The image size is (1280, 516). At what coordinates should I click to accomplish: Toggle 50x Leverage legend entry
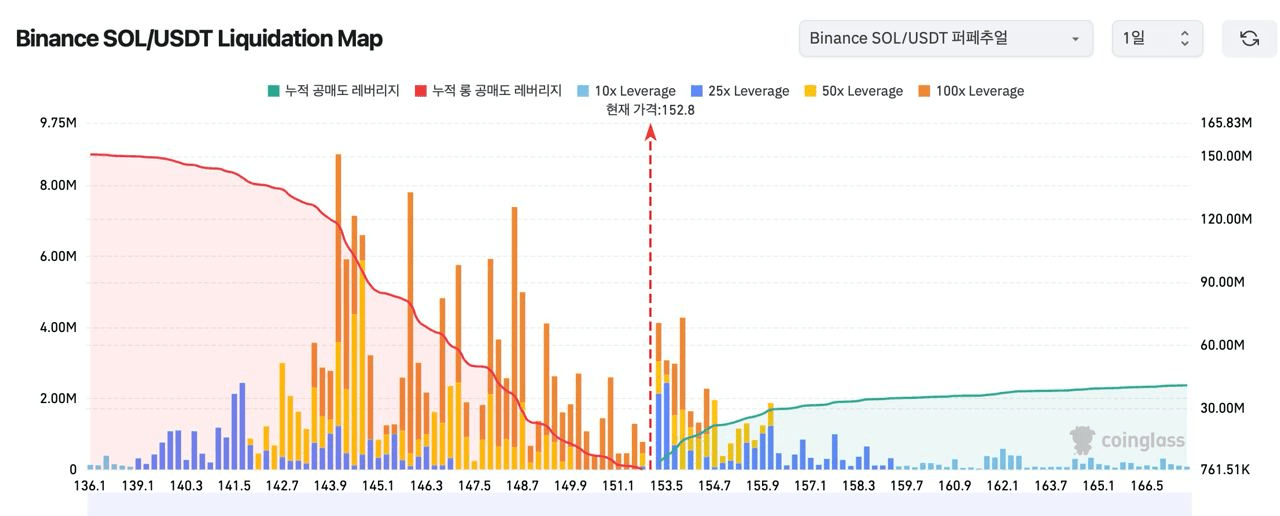click(x=853, y=91)
